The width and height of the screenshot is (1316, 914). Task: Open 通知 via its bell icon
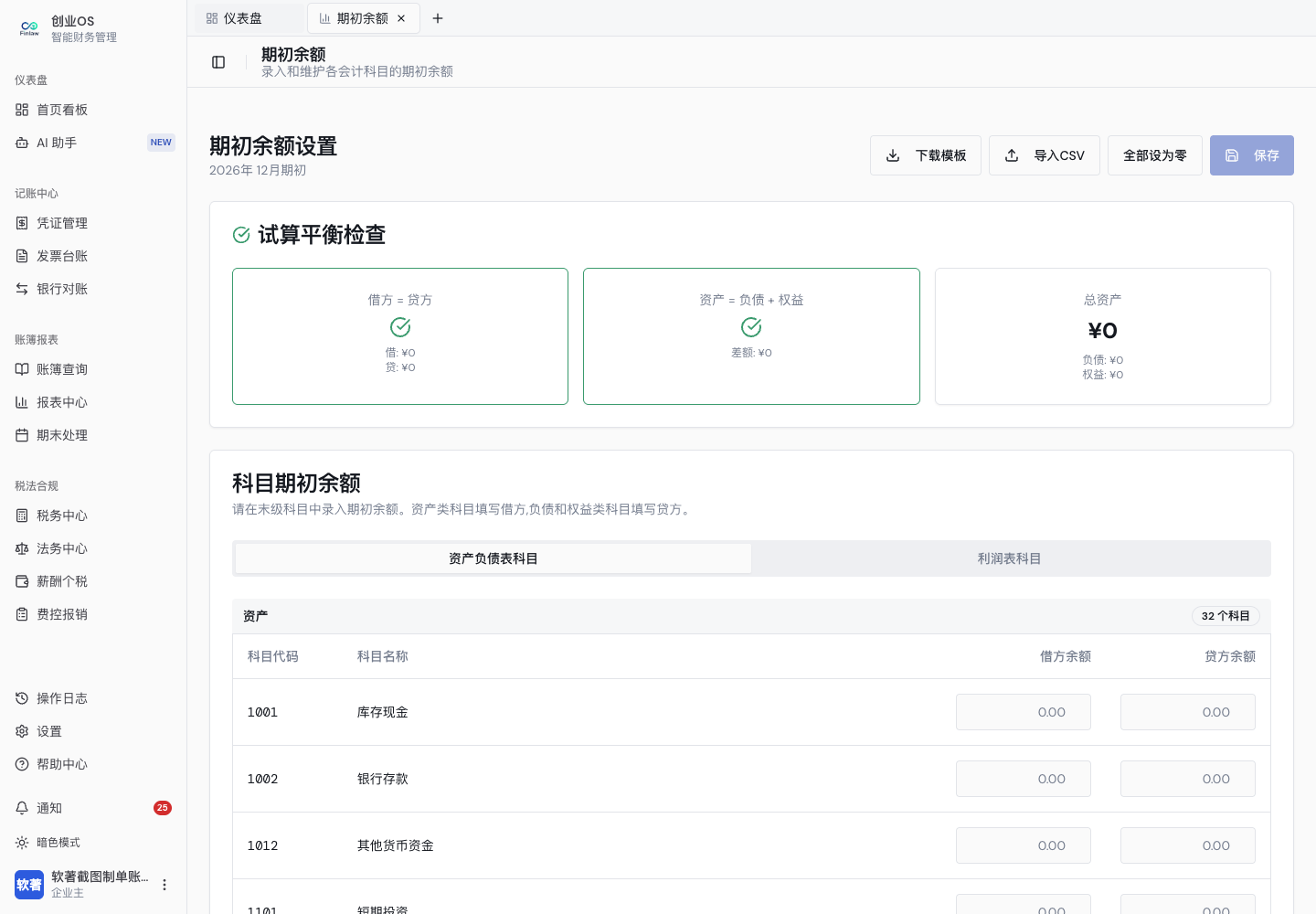(22, 808)
